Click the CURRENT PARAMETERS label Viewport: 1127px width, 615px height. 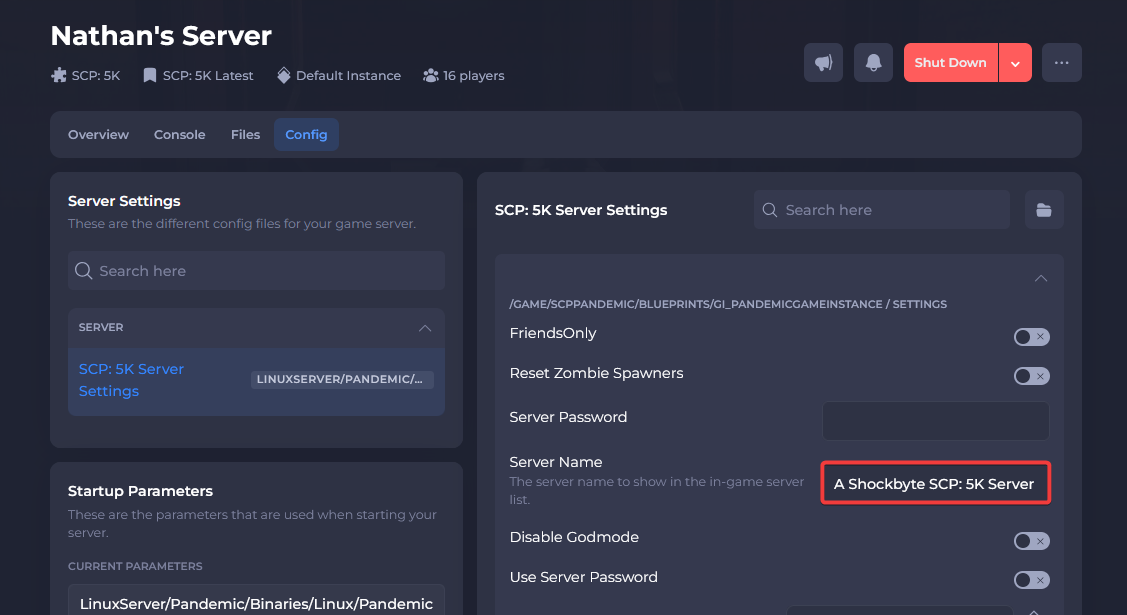[135, 566]
